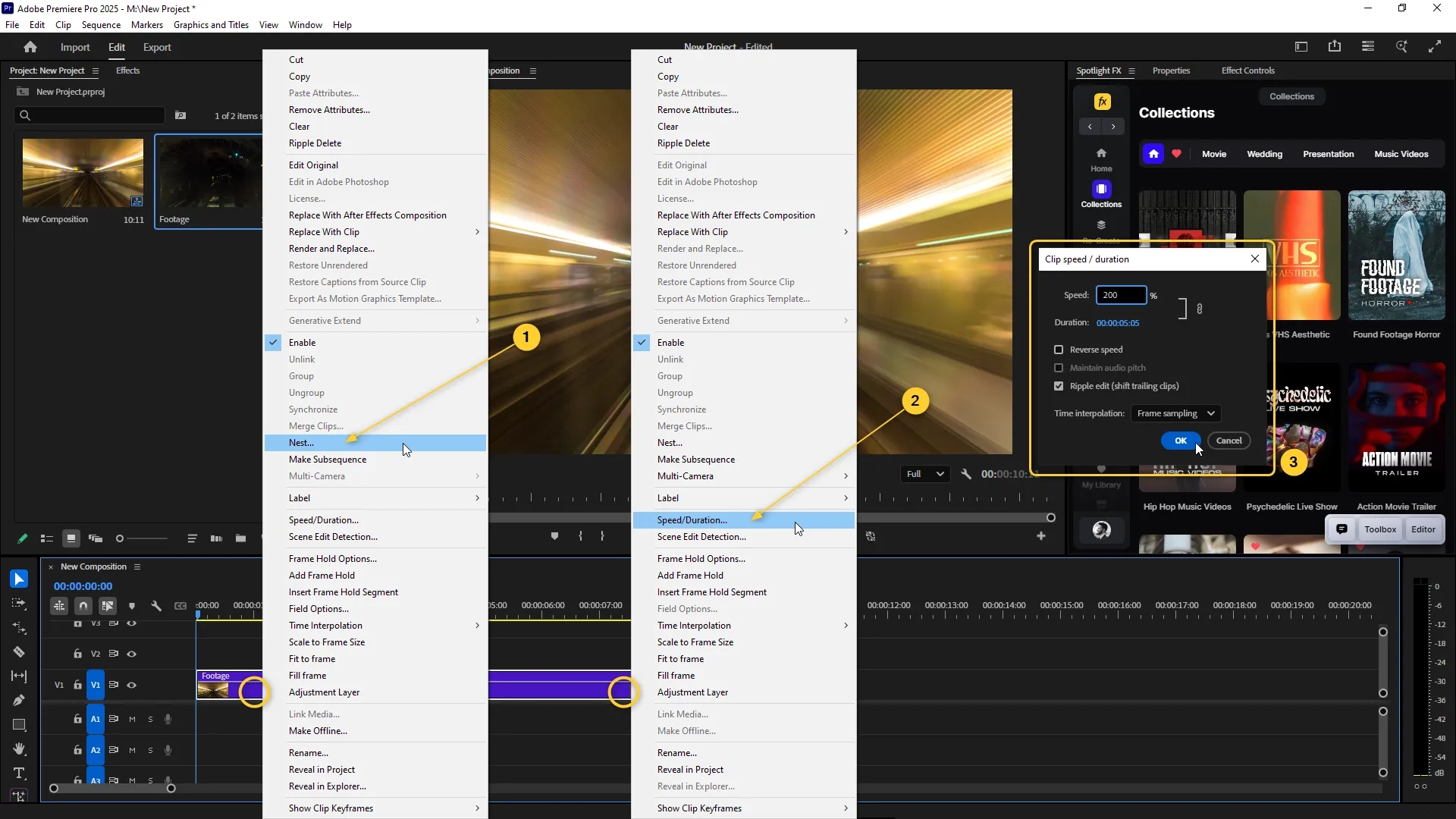The image size is (1456, 819).
Task: Click the New Bin folder icon
Action: (x=240, y=538)
